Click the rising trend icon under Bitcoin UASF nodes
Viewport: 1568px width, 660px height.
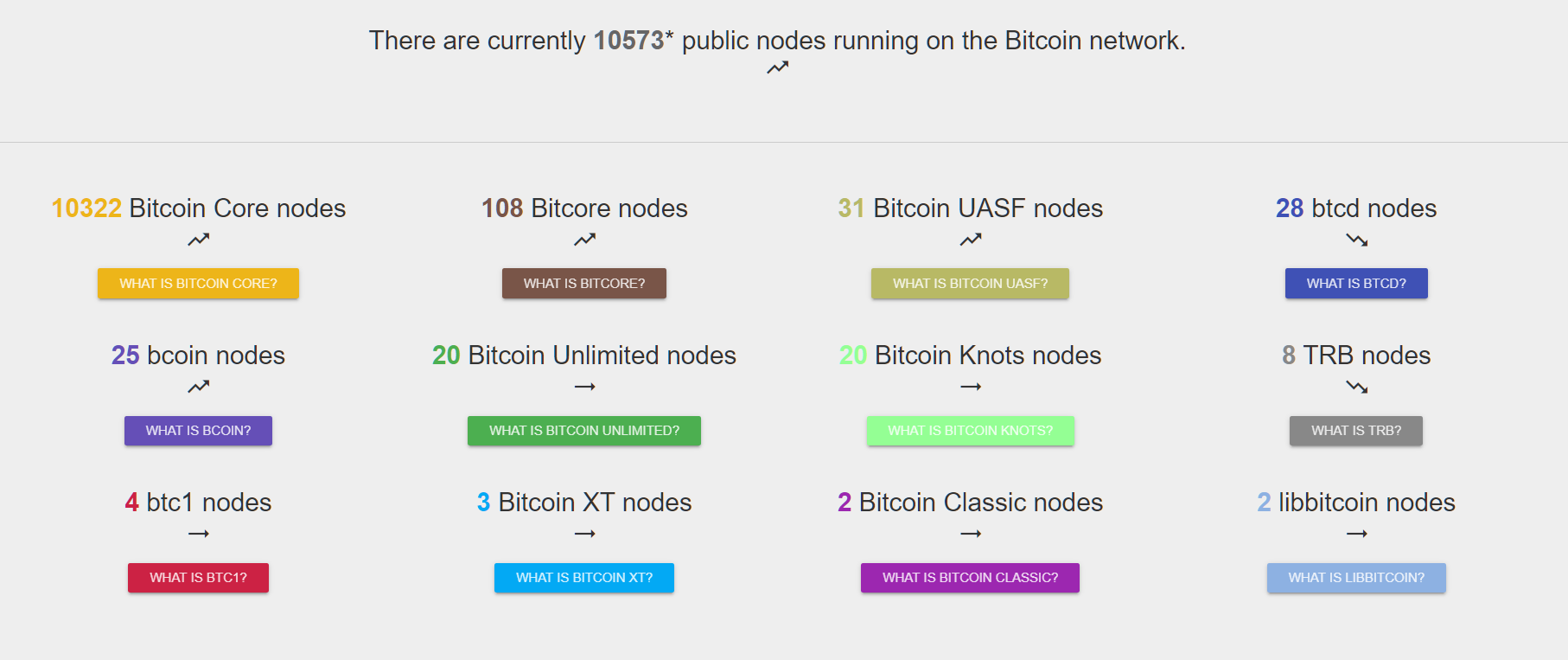pos(970,240)
